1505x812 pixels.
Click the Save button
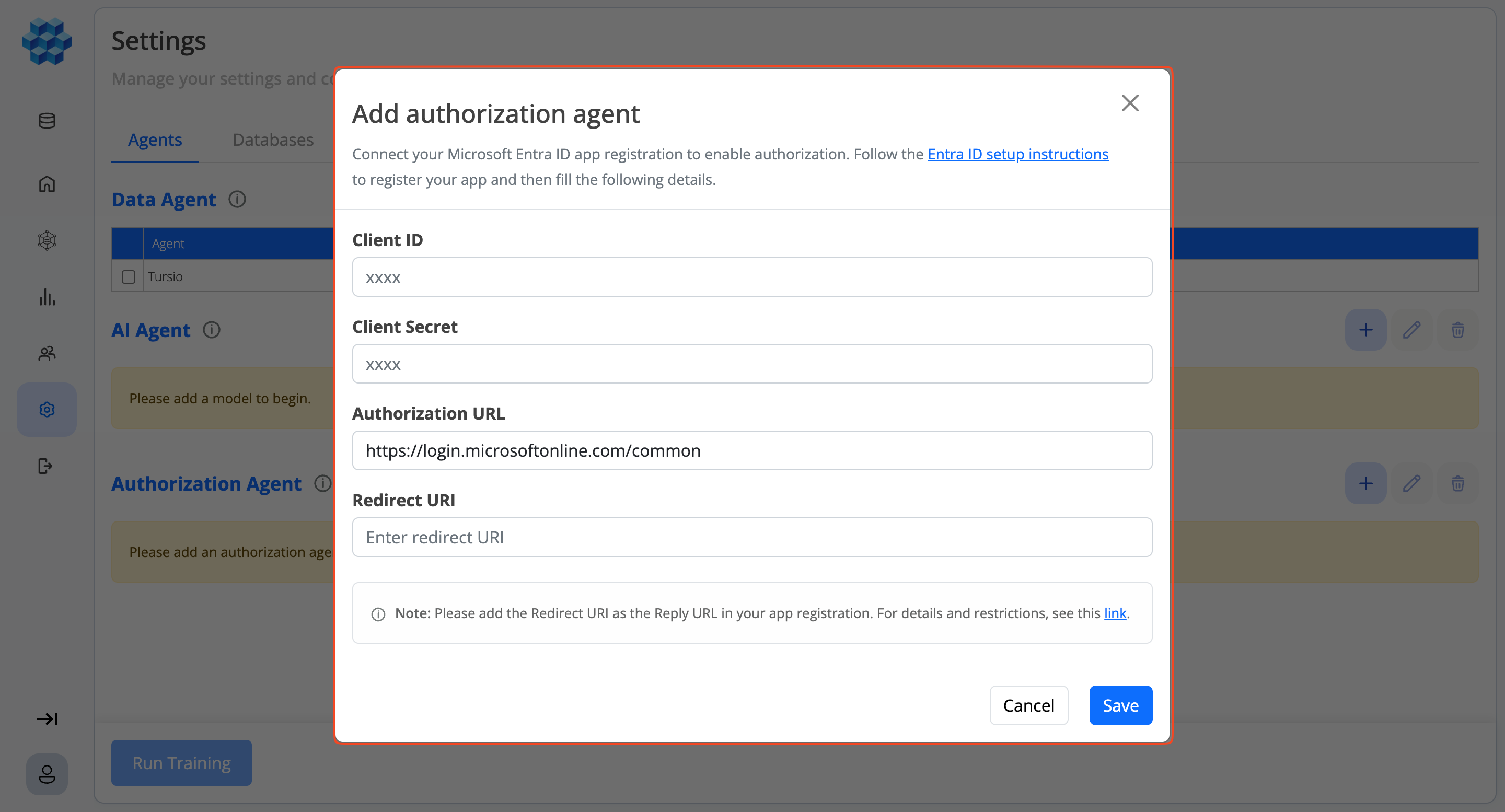click(x=1120, y=705)
